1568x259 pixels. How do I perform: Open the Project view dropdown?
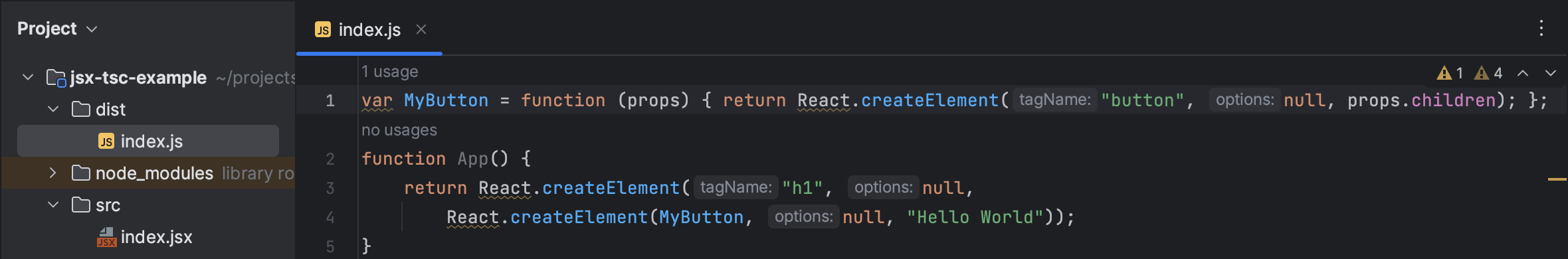57,29
